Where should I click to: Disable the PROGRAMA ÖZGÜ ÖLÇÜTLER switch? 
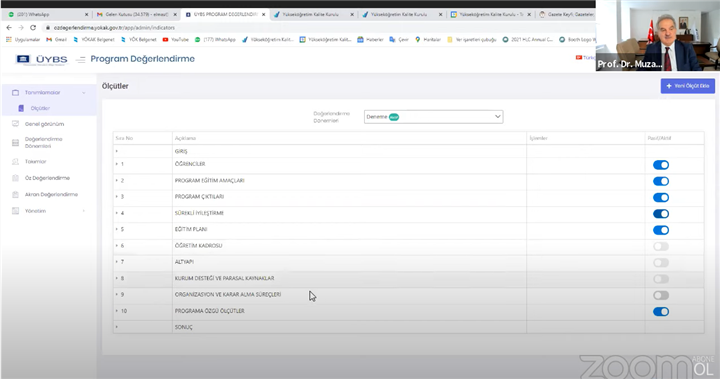661,311
